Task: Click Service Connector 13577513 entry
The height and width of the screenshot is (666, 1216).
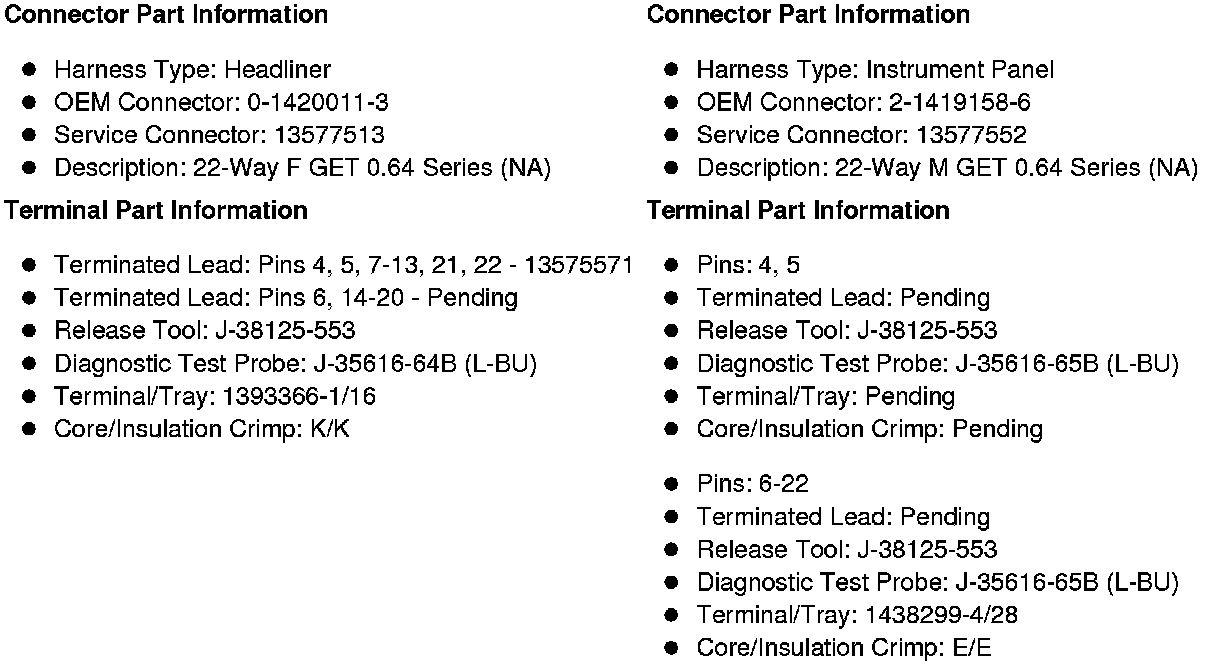Action: coord(219,135)
